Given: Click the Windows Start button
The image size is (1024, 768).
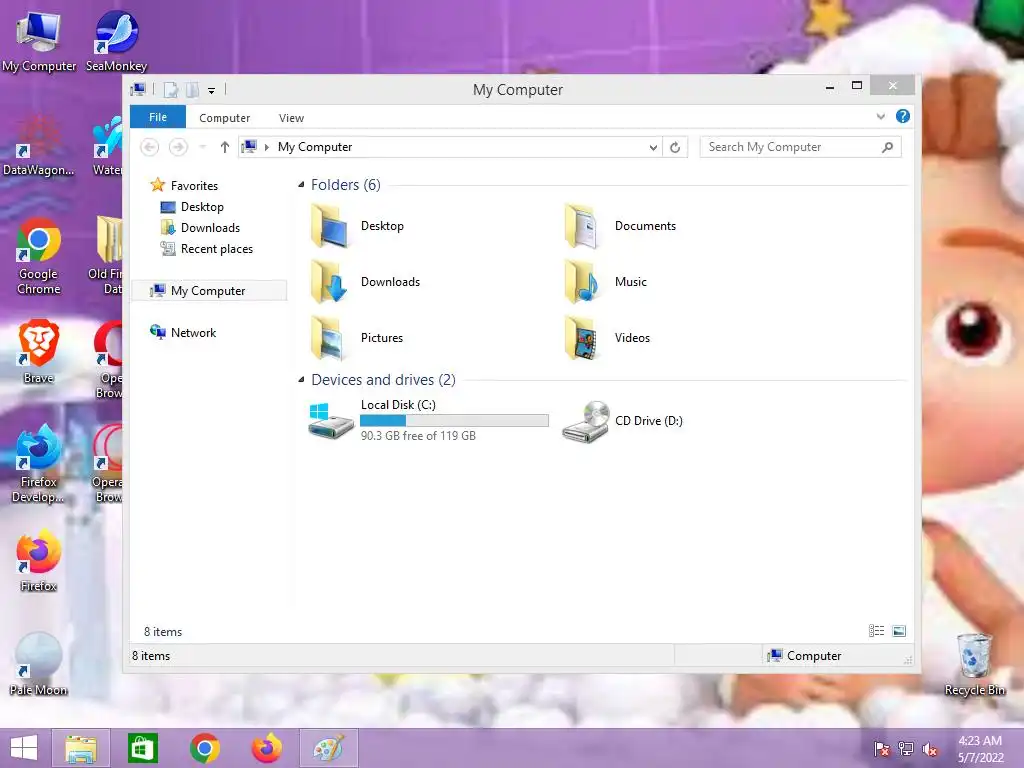Looking at the screenshot, I should point(24,748).
